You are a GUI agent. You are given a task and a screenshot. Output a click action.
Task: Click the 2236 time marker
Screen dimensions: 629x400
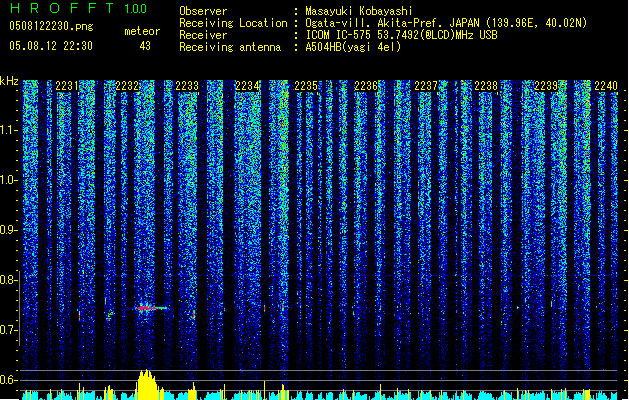366,86
